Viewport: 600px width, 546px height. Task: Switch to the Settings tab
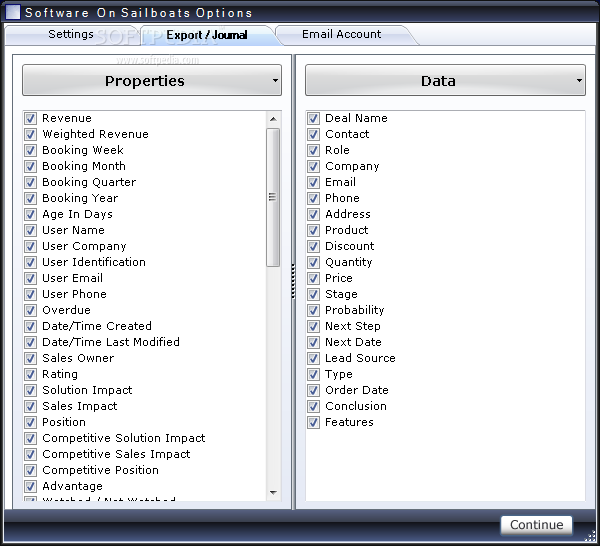(x=71, y=34)
